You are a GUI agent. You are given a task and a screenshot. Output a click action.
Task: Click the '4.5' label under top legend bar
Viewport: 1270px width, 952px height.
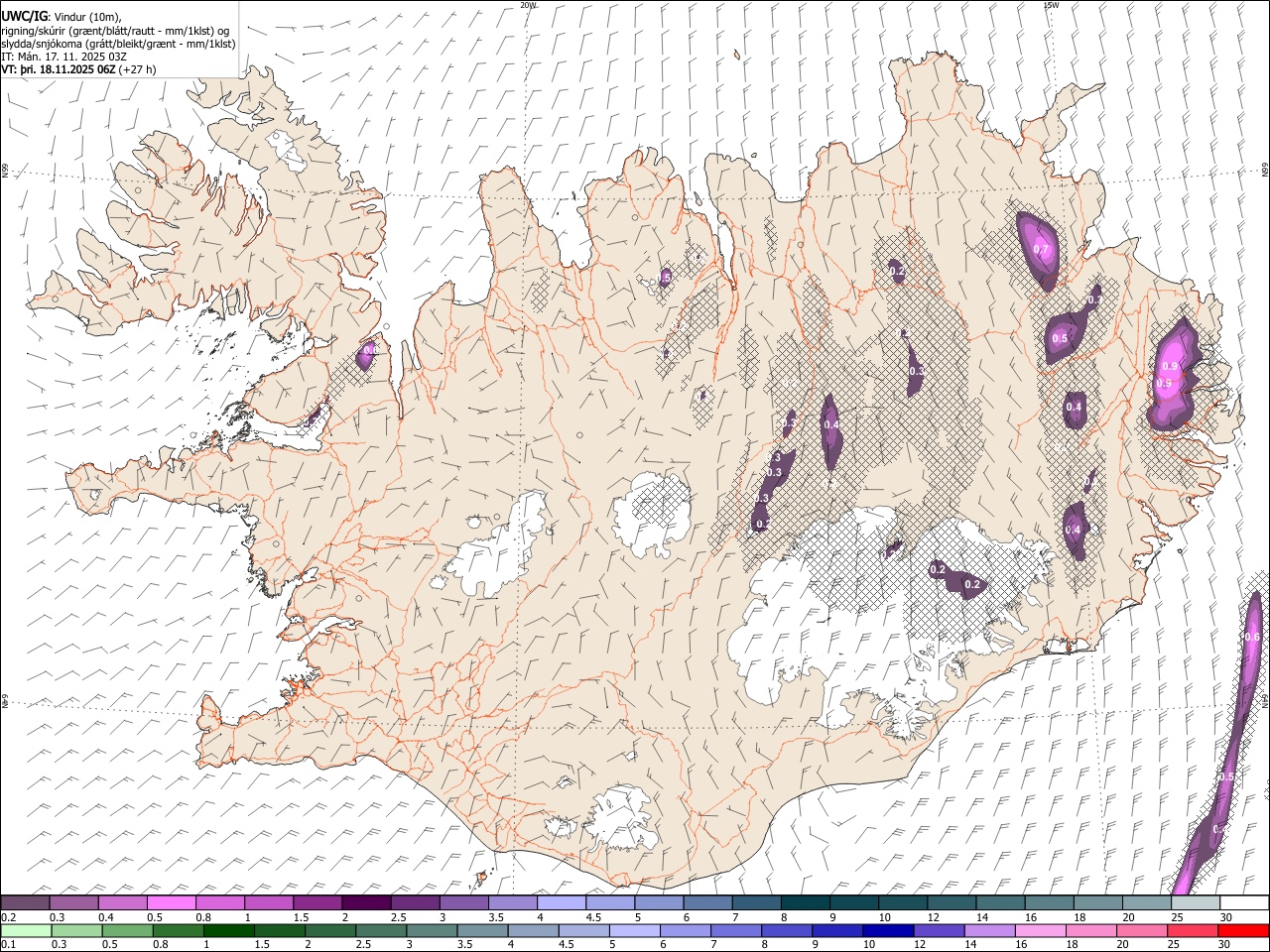pos(592,916)
